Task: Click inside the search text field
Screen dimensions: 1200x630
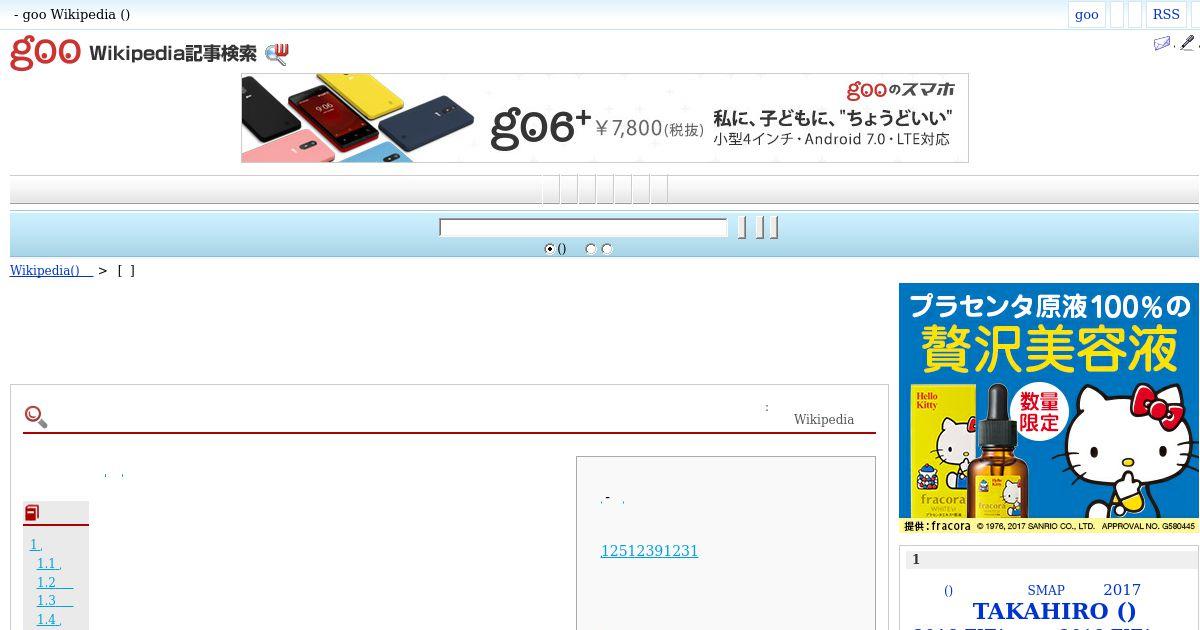Action: pyautogui.click(x=583, y=228)
